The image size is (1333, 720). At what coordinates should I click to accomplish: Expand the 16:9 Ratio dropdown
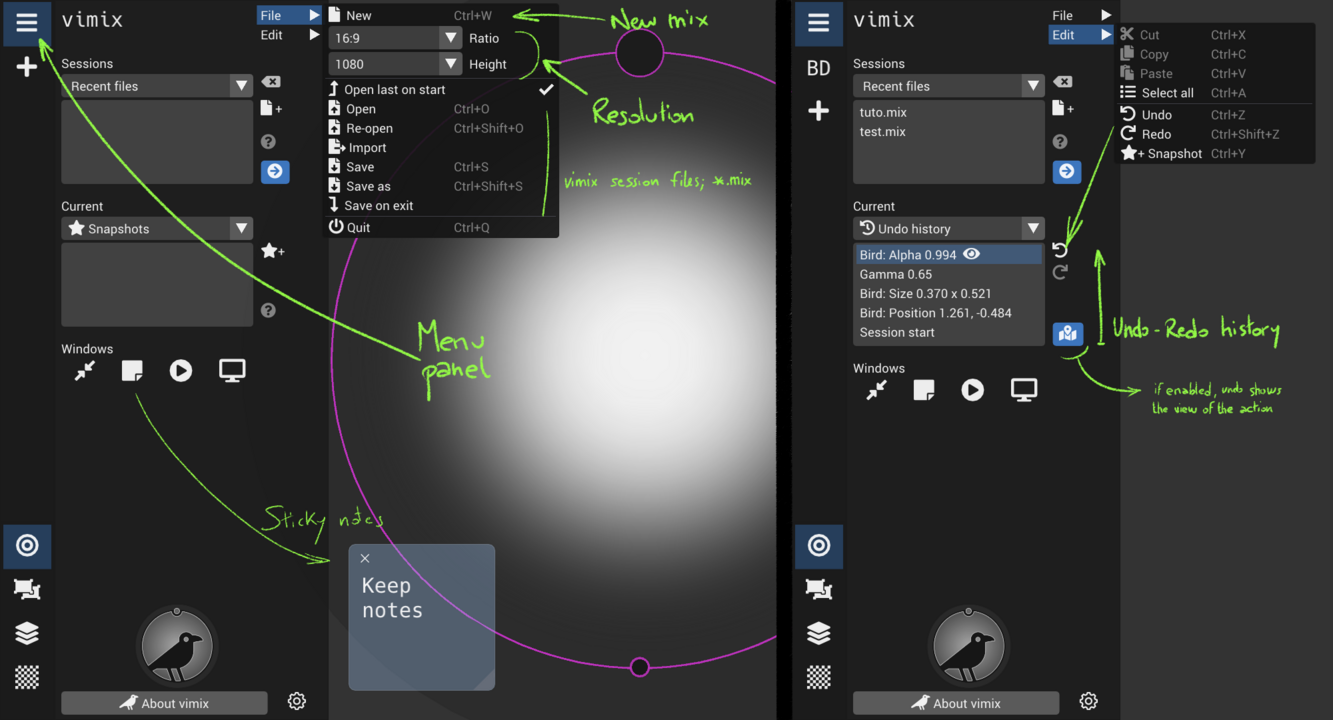(395, 38)
